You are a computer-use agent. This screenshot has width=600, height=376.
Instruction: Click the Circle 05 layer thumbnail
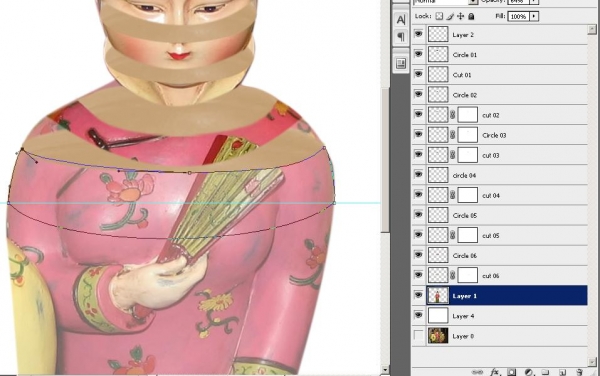tap(438, 215)
